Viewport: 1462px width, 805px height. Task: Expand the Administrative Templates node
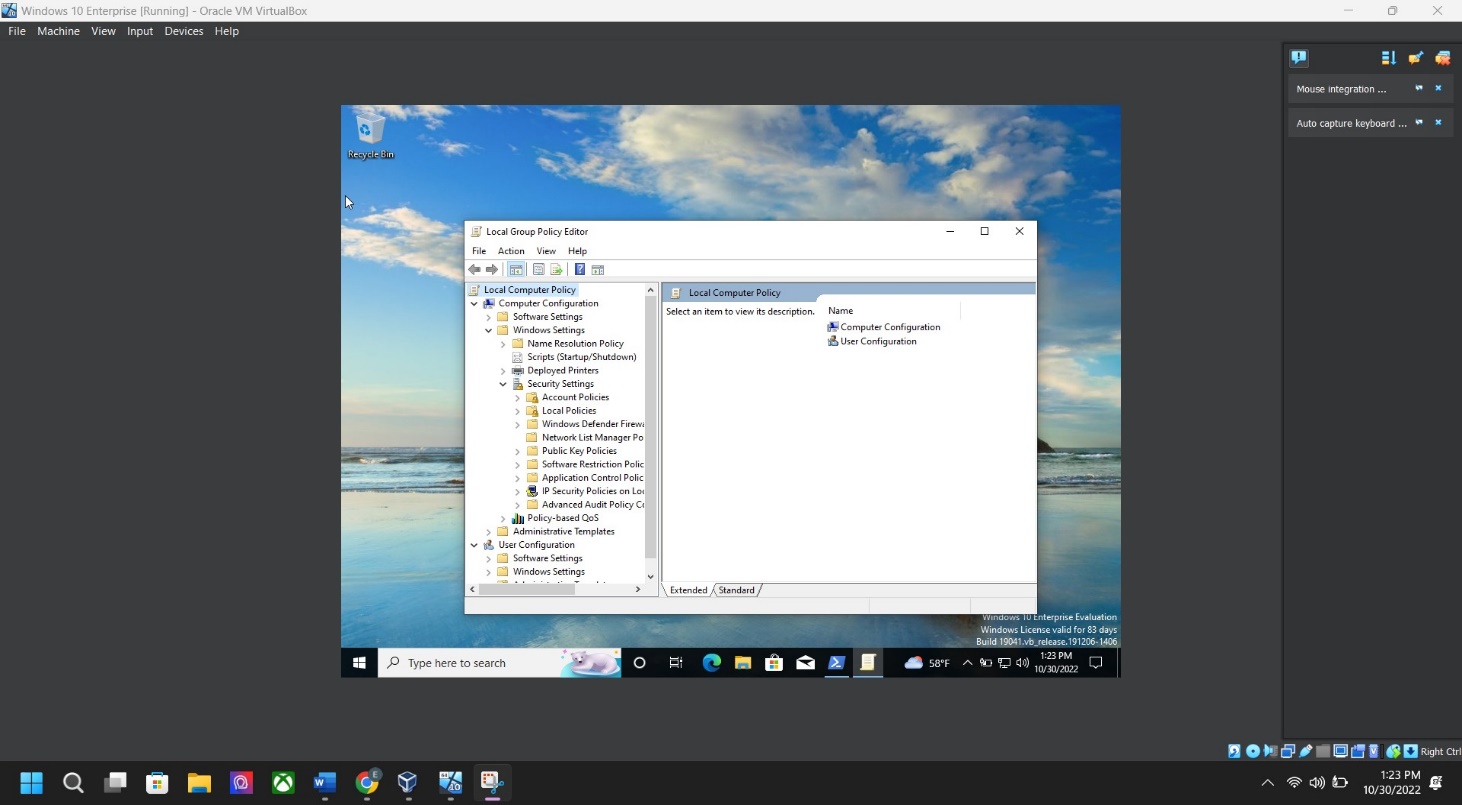(489, 532)
